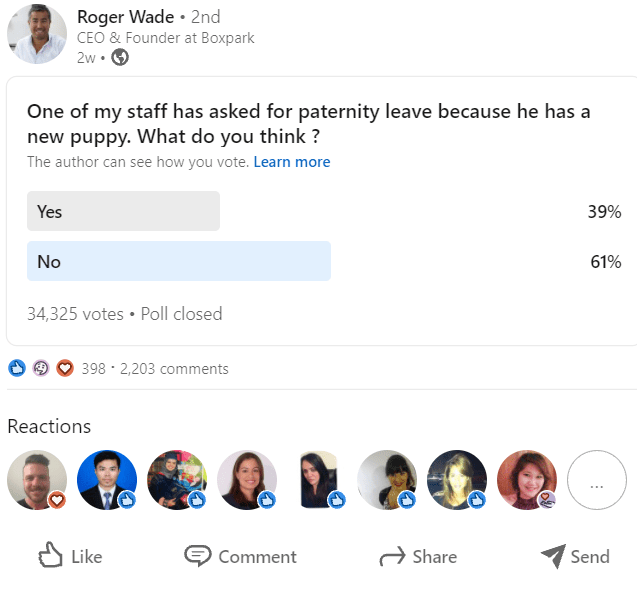Click the Comment speech bubble icon
637x594 pixels.
click(x=197, y=556)
